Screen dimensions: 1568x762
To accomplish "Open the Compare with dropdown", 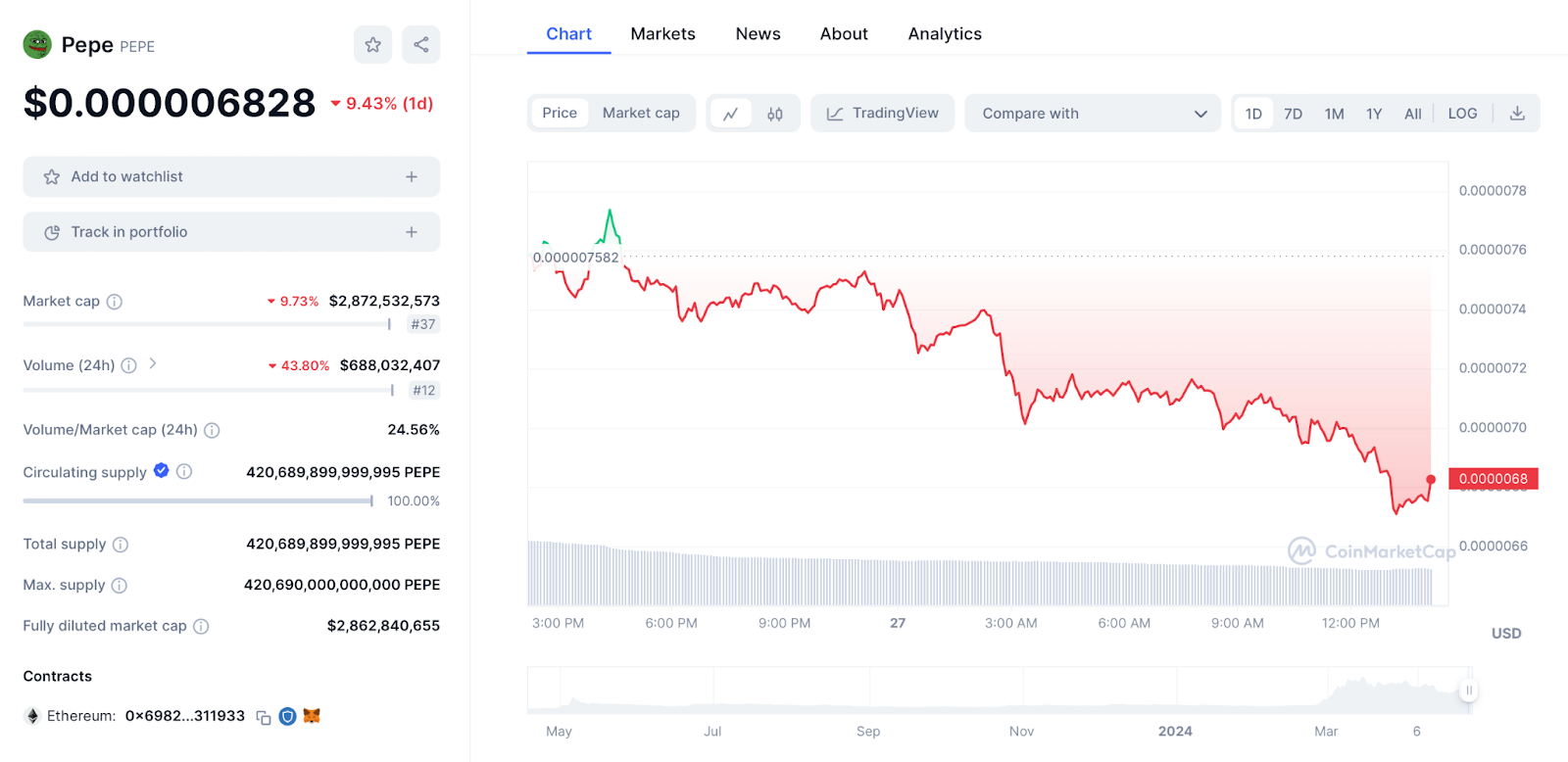I will coord(1093,114).
